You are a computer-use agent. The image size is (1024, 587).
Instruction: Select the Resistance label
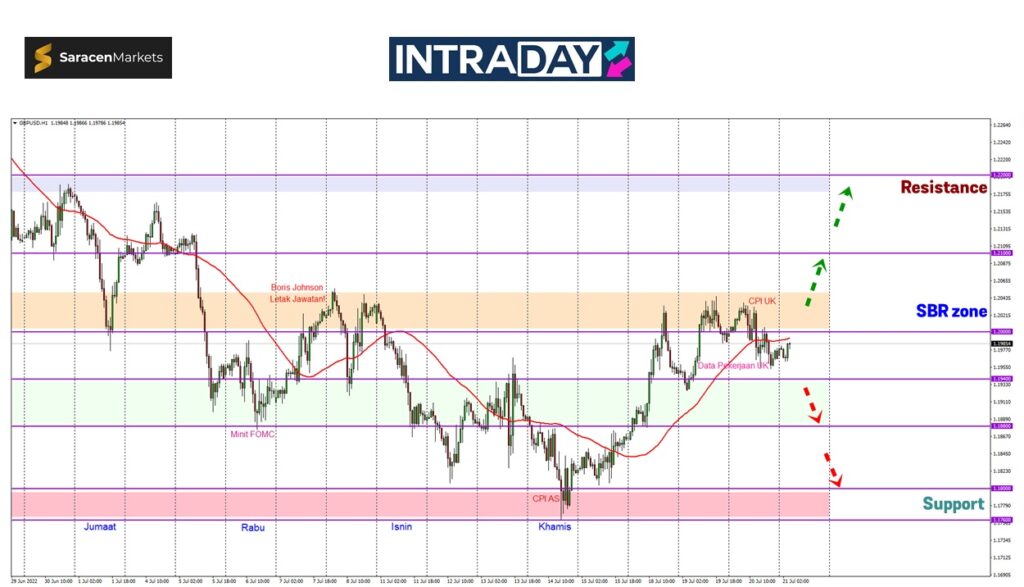(x=943, y=187)
